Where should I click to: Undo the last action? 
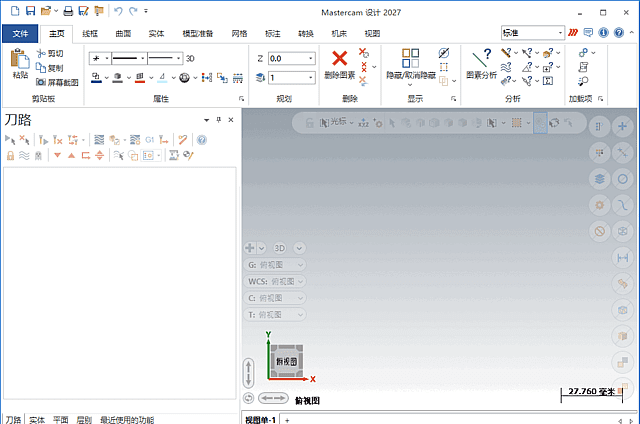click(x=118, y=11)
